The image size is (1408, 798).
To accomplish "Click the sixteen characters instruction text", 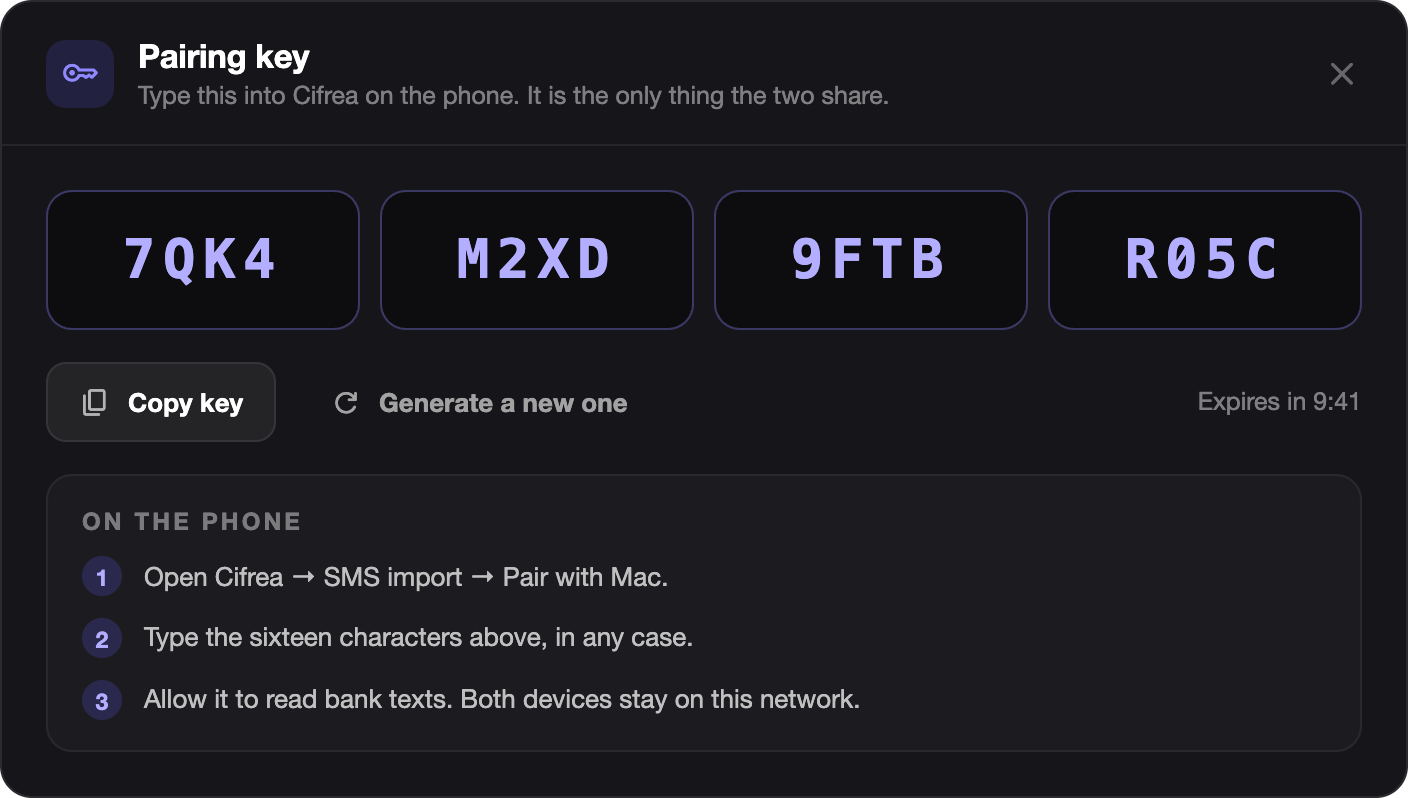I will (x=418, y=638).
